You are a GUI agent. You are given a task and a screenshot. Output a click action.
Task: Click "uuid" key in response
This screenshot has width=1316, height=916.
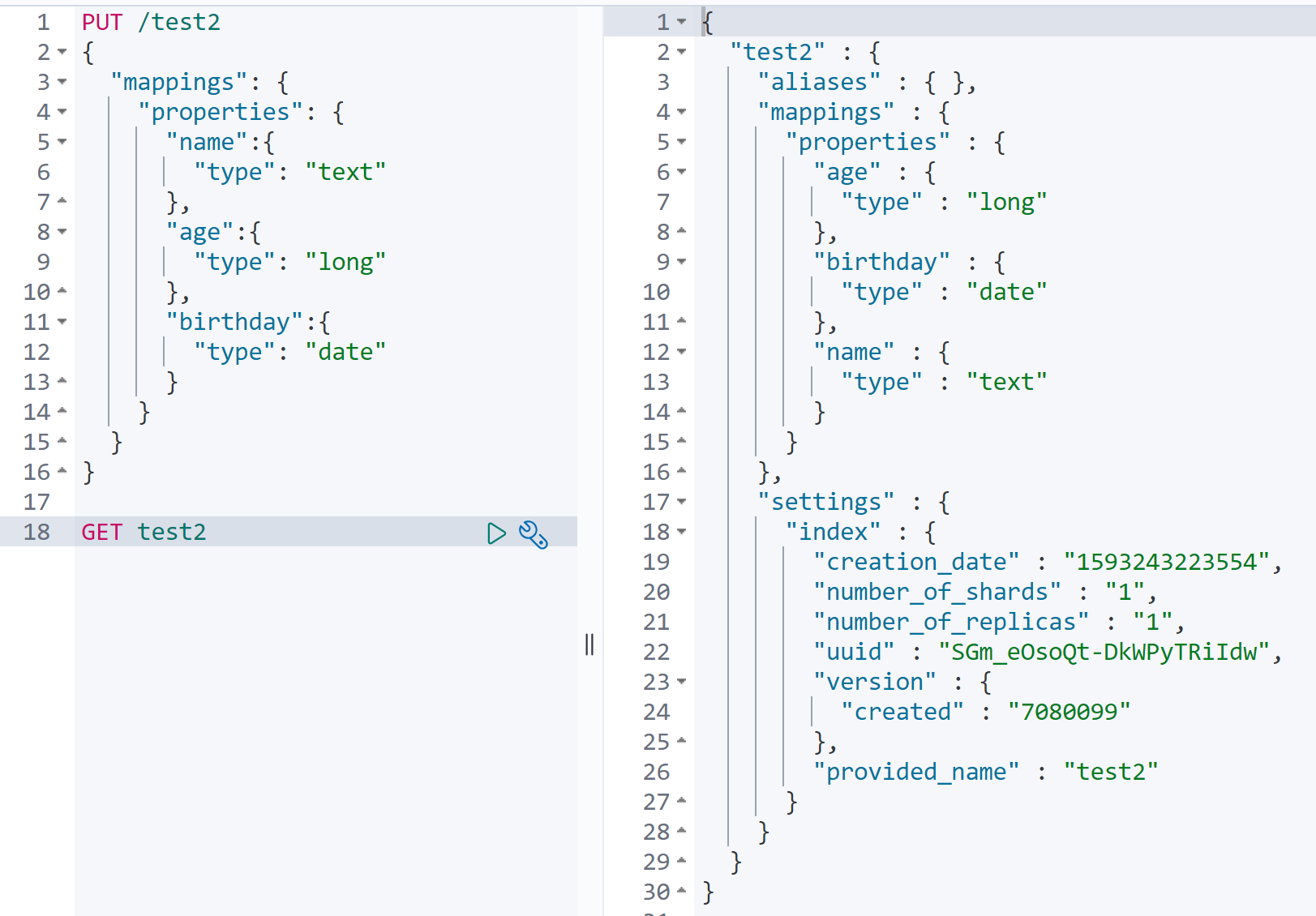pyautogui.click(x=854, y=653)
